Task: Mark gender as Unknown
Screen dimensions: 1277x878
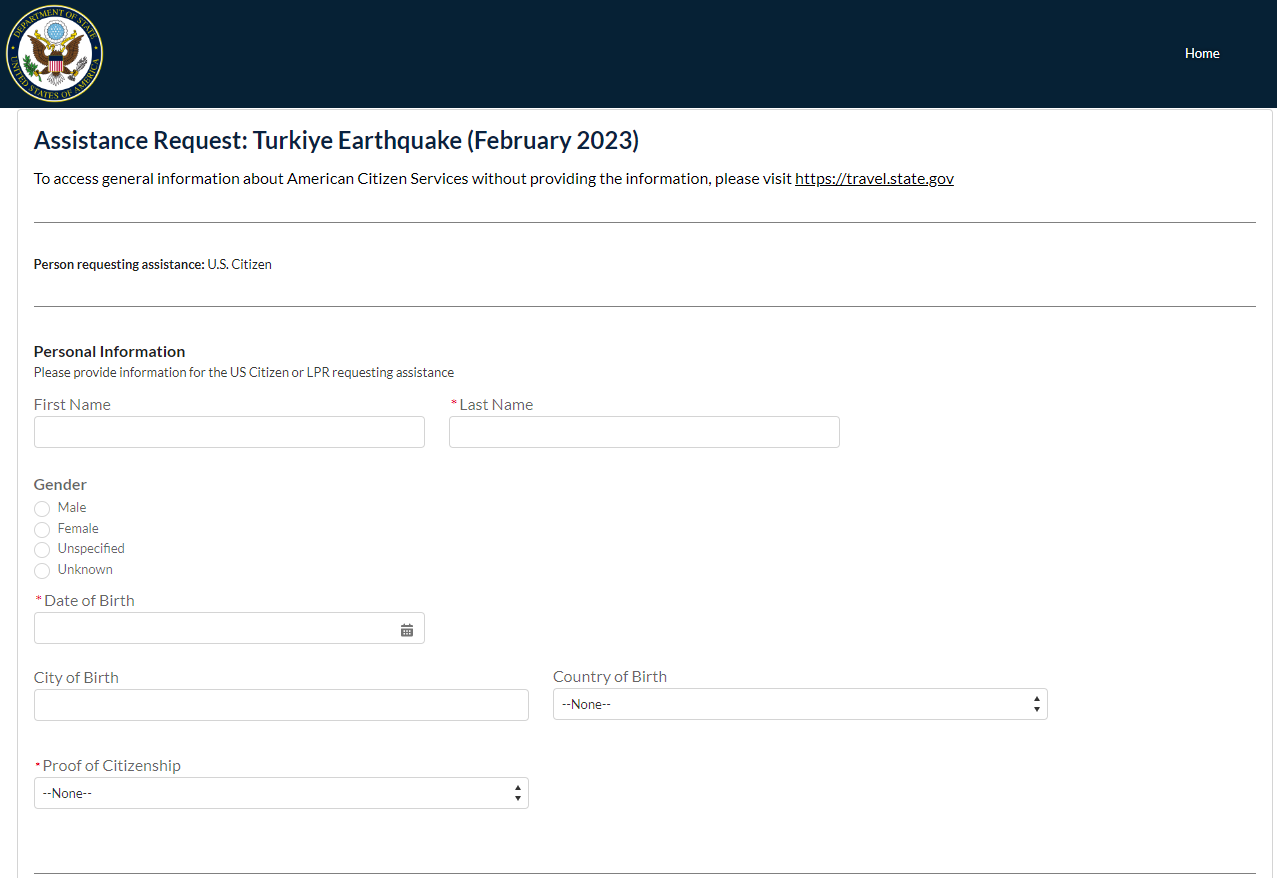Action: (x=42, y=571)
